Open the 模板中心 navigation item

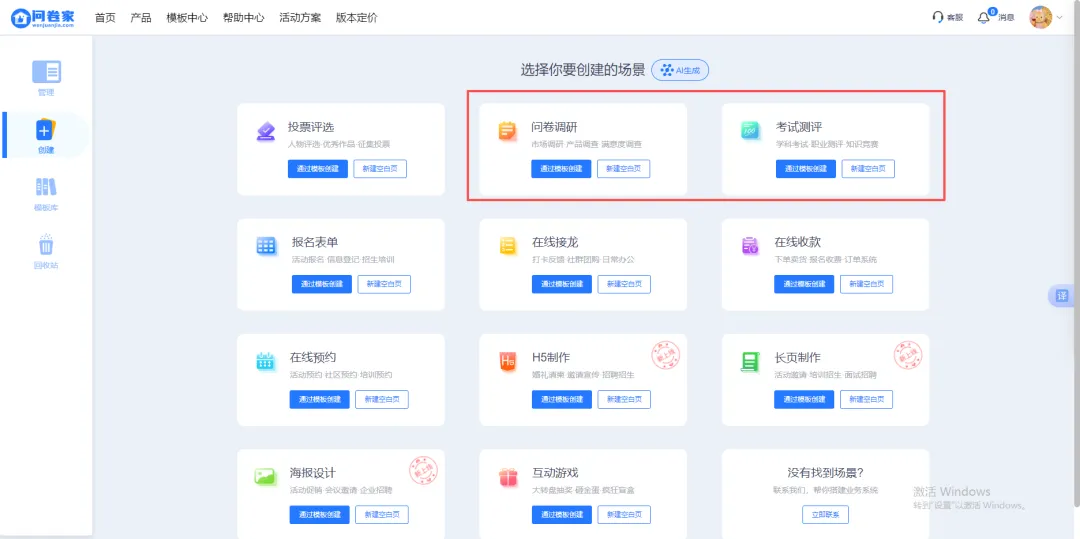187,18
